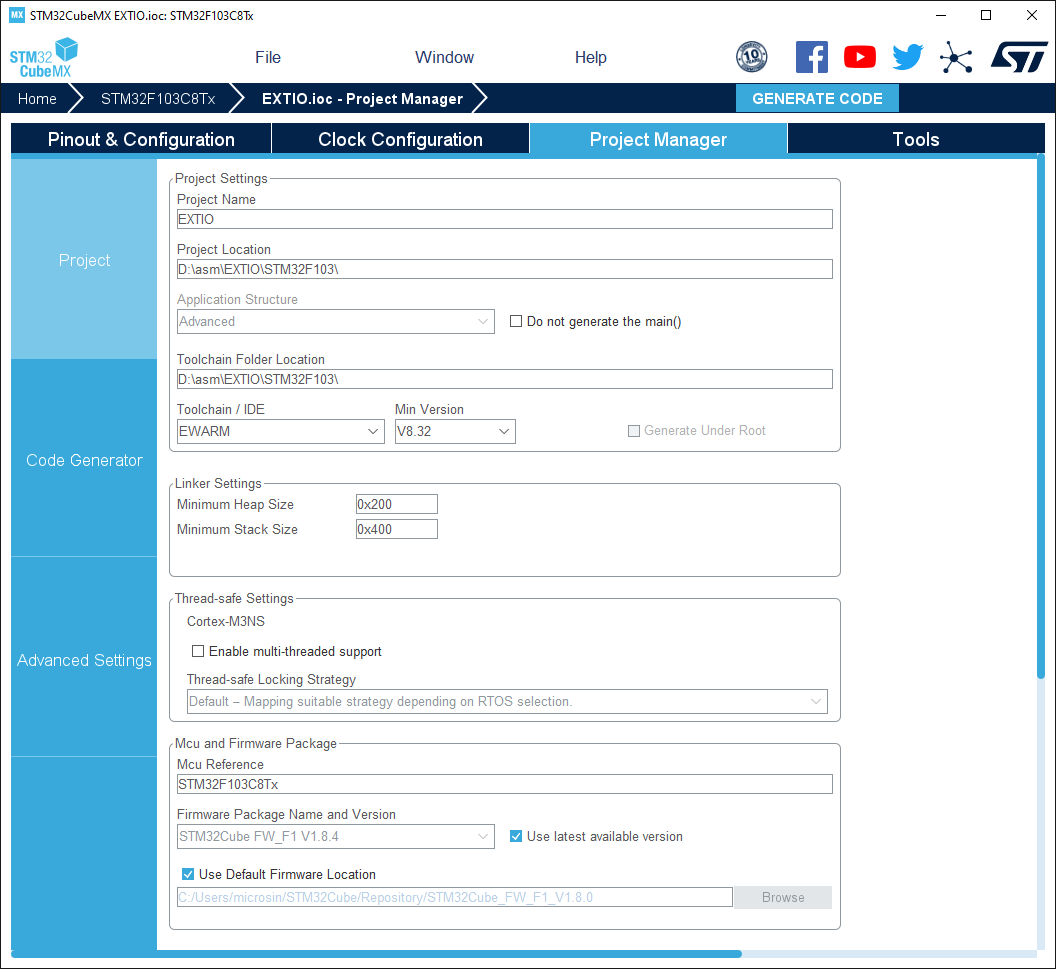1056x969 pixels.
Task: Open the Code Generator side tab
Action: pos(84,460)
